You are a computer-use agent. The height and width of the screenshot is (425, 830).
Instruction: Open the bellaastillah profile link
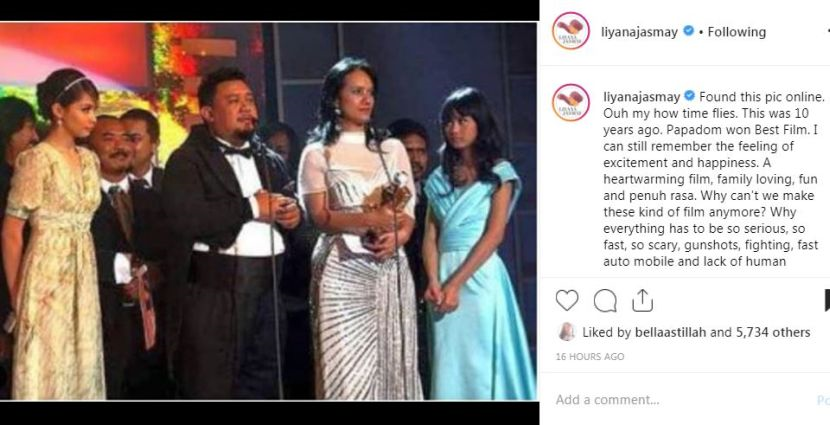669,332
